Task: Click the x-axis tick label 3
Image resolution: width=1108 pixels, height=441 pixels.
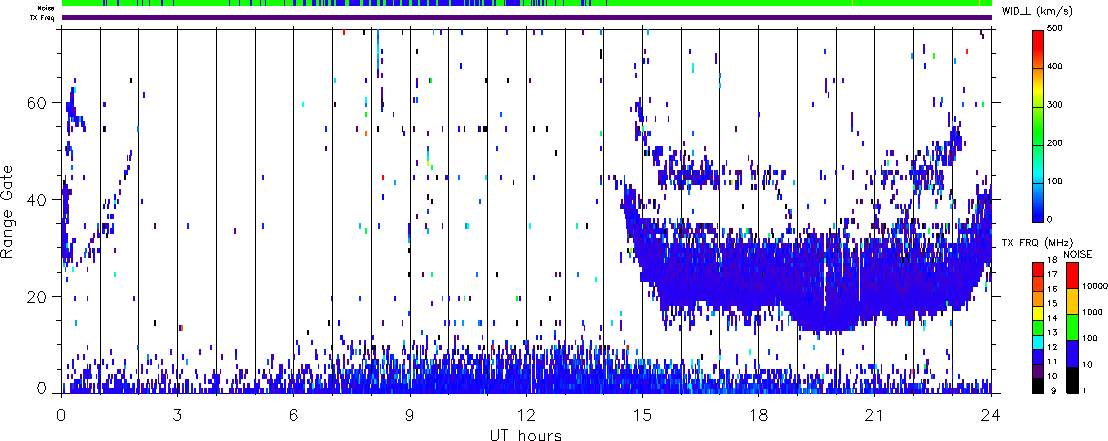Action: click(x=177, y=414)
